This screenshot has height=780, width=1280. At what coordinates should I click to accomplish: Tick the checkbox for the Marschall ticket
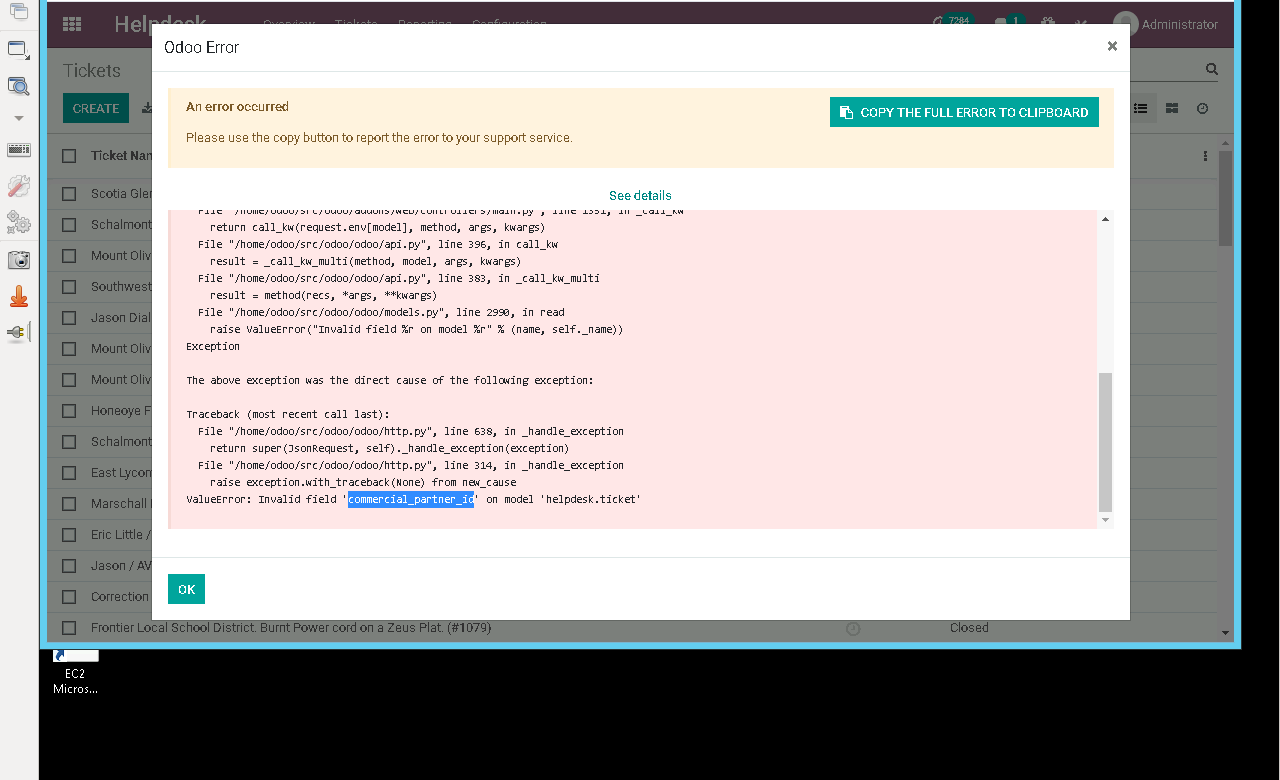(69, 504)
